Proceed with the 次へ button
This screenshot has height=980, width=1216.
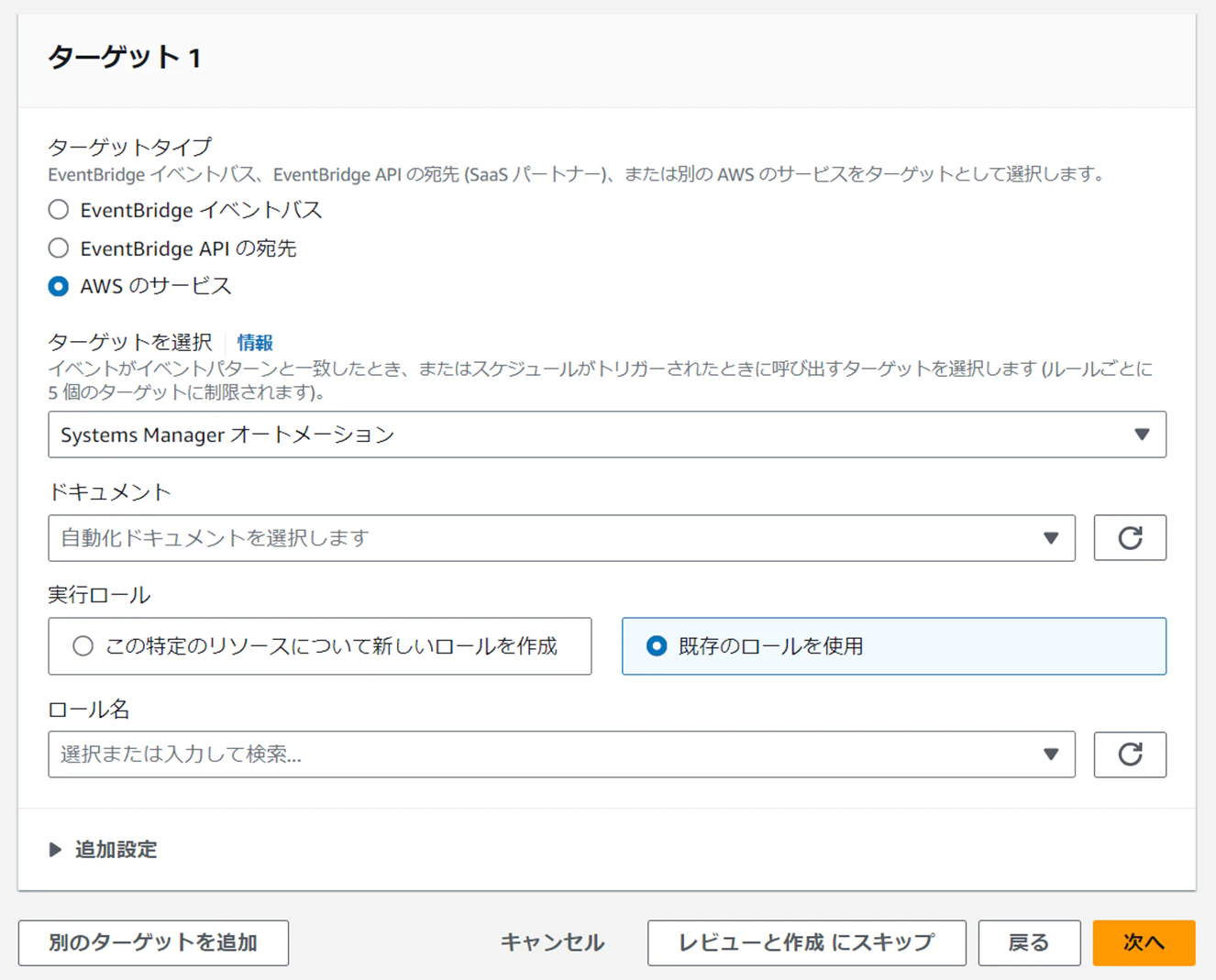[1144, 943]
